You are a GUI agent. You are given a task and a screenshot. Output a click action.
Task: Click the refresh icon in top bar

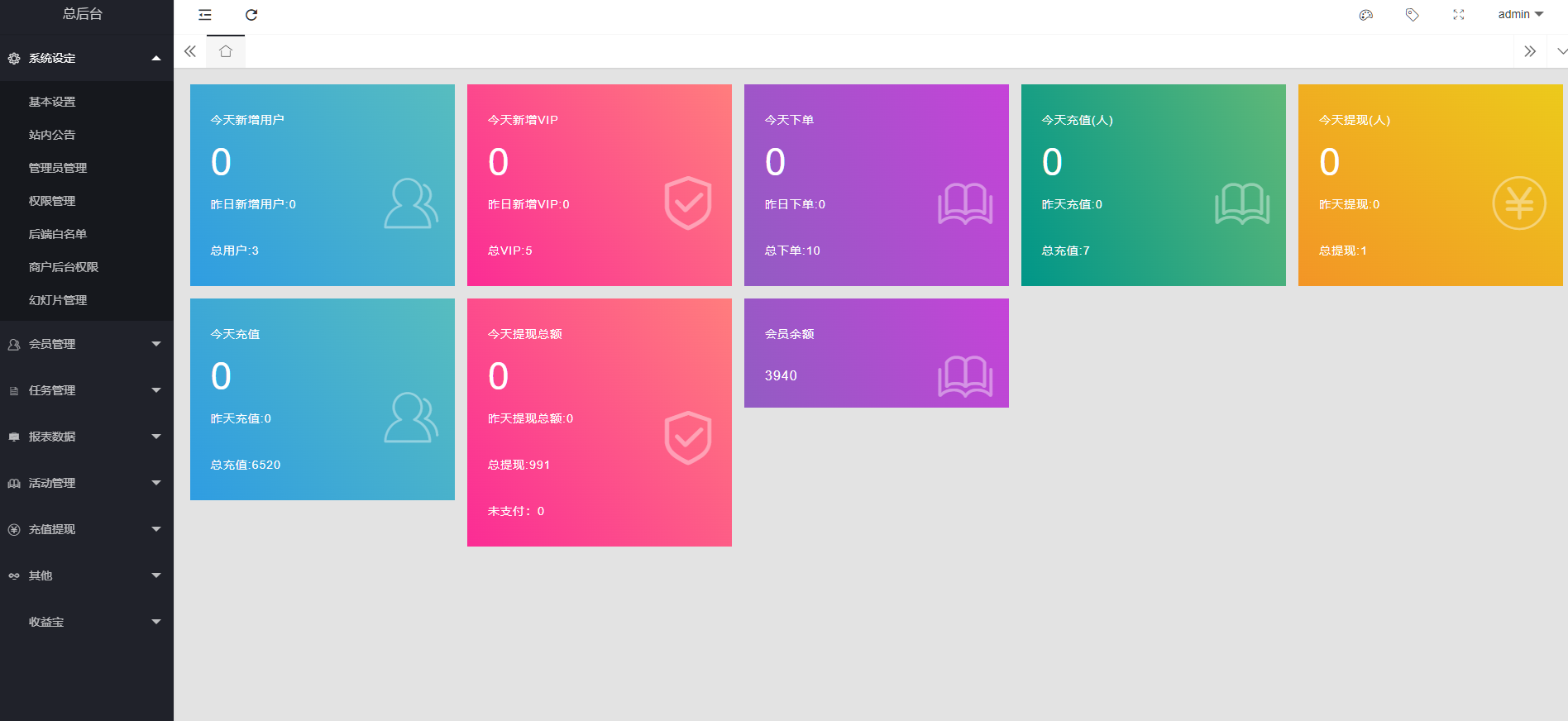(x=251, y=15)
